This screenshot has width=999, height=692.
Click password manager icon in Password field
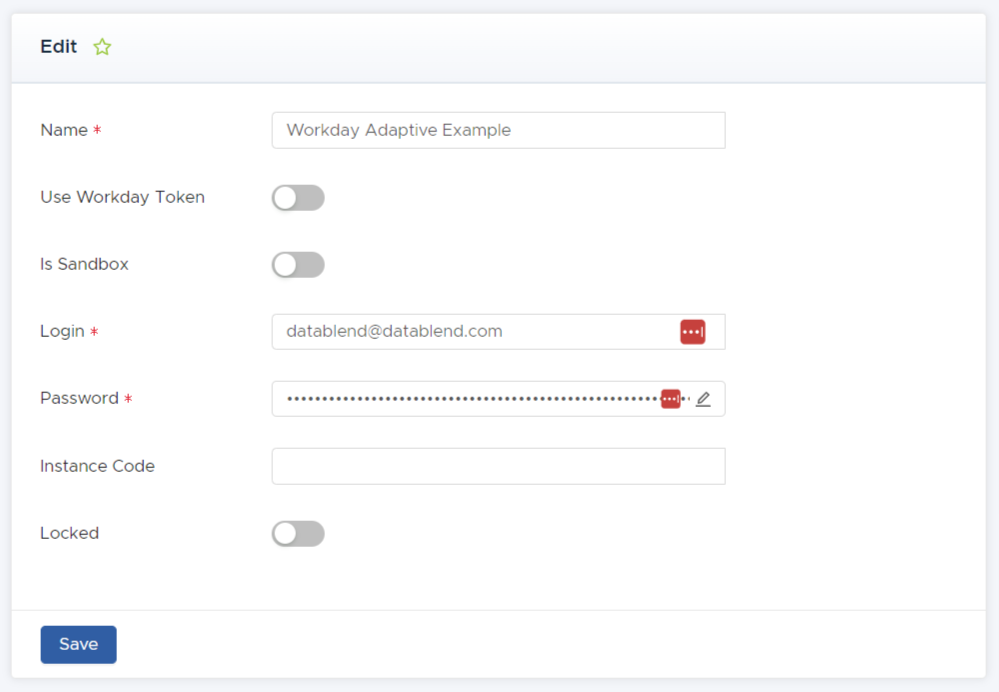[671, 399]
